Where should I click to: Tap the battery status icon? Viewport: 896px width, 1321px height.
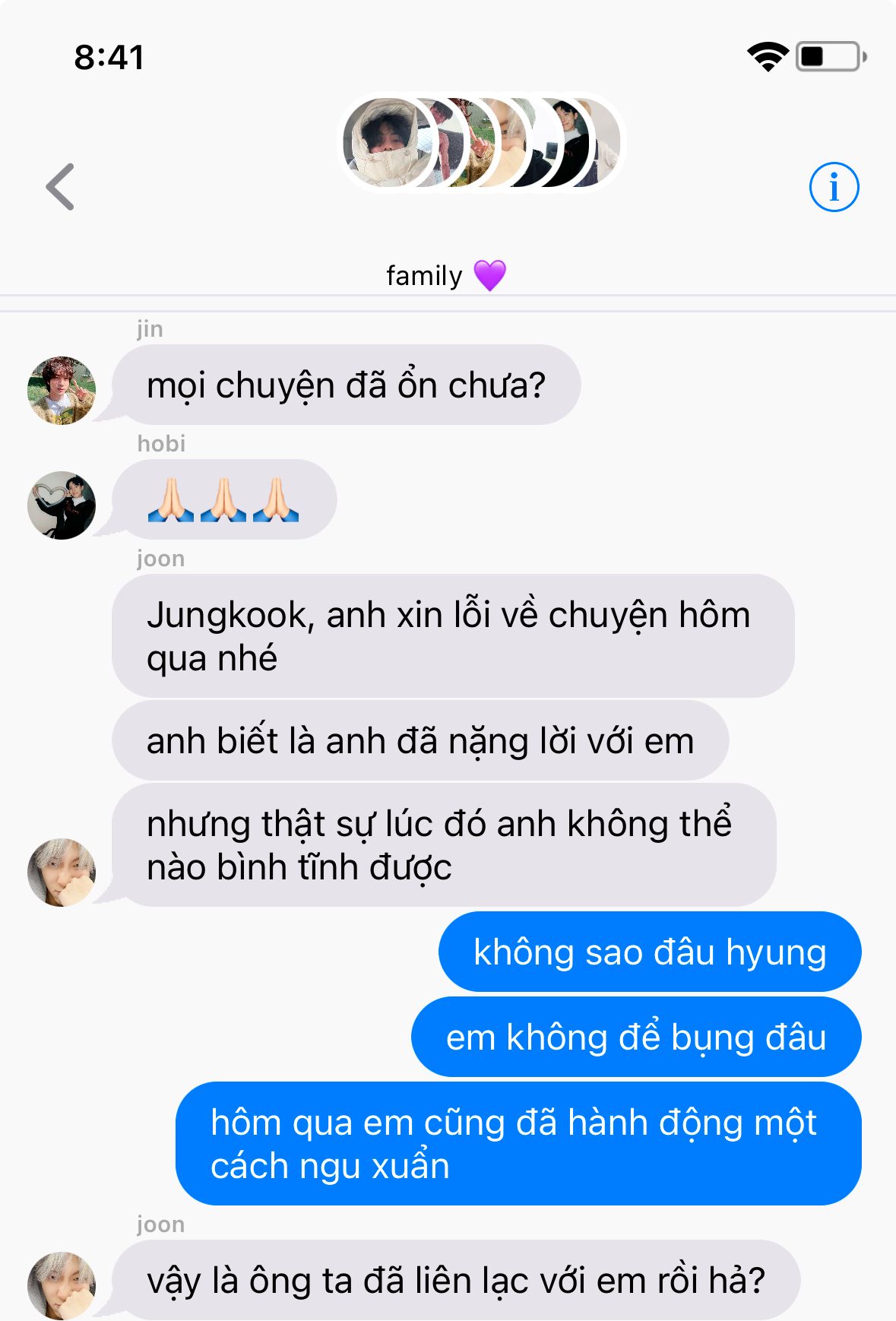pos(831,57)
